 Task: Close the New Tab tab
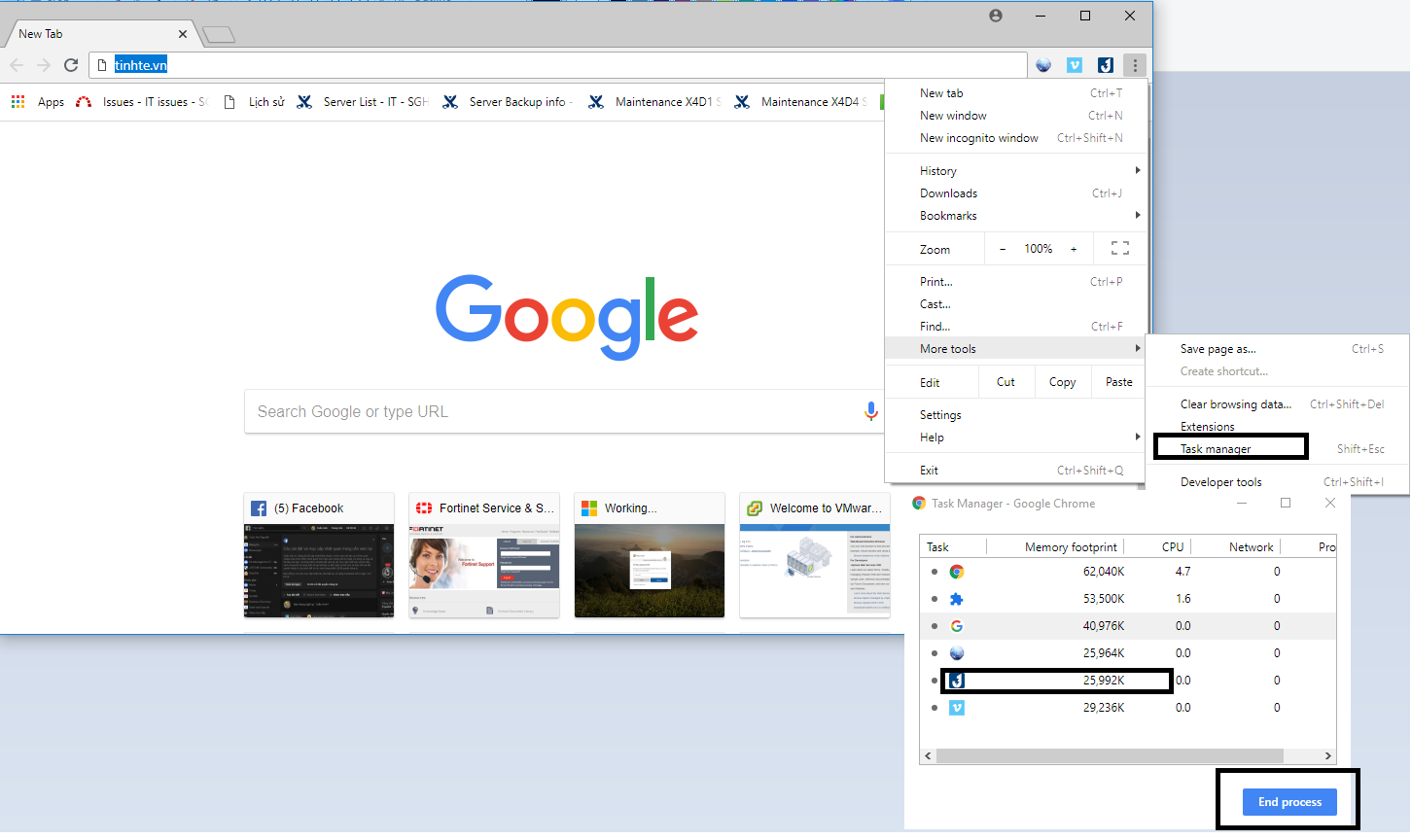tap(182, 33)
